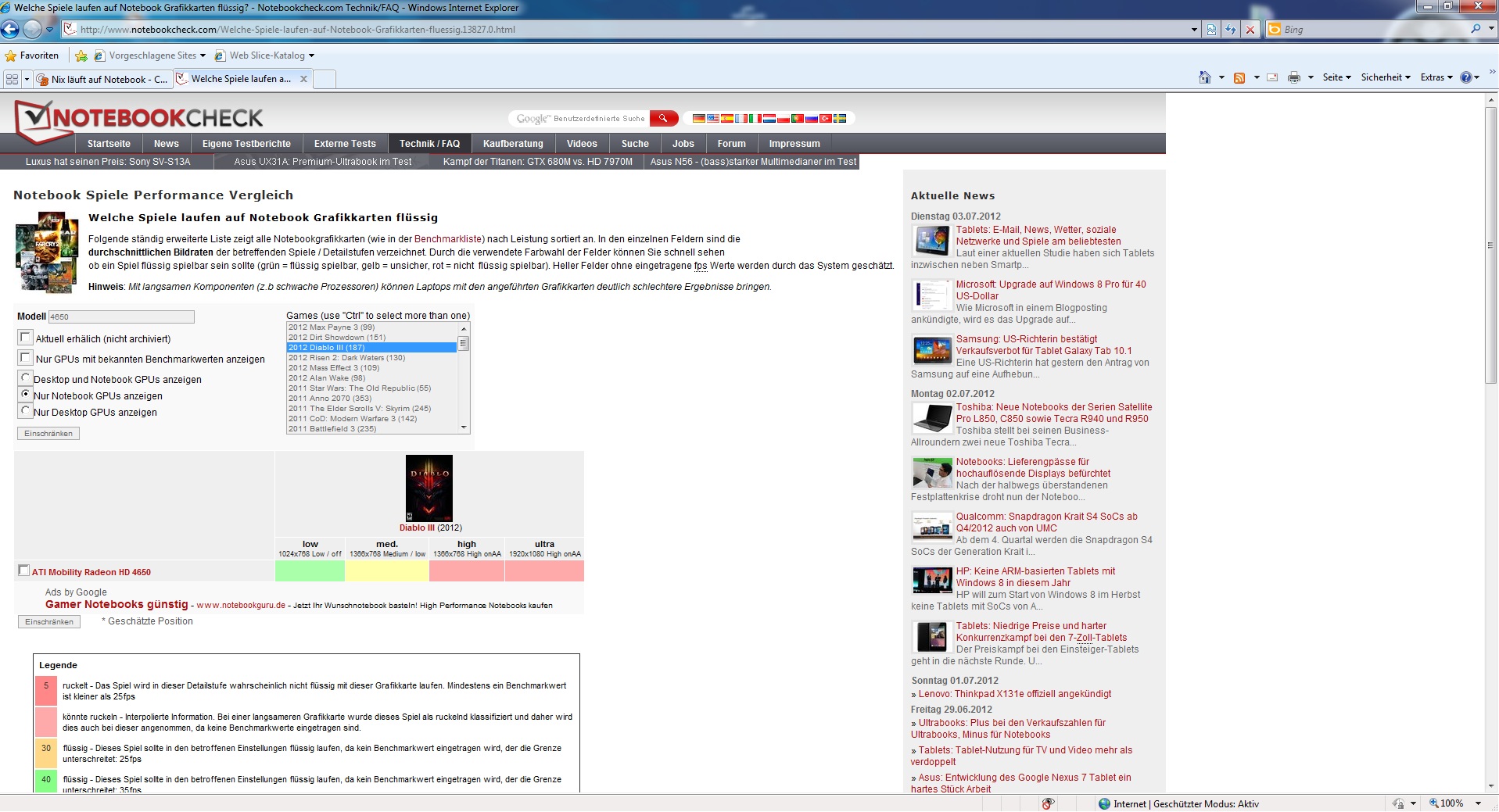Select the Turkish flag language icon
This screenshot has width=1499, height=812.
(826, 119)
